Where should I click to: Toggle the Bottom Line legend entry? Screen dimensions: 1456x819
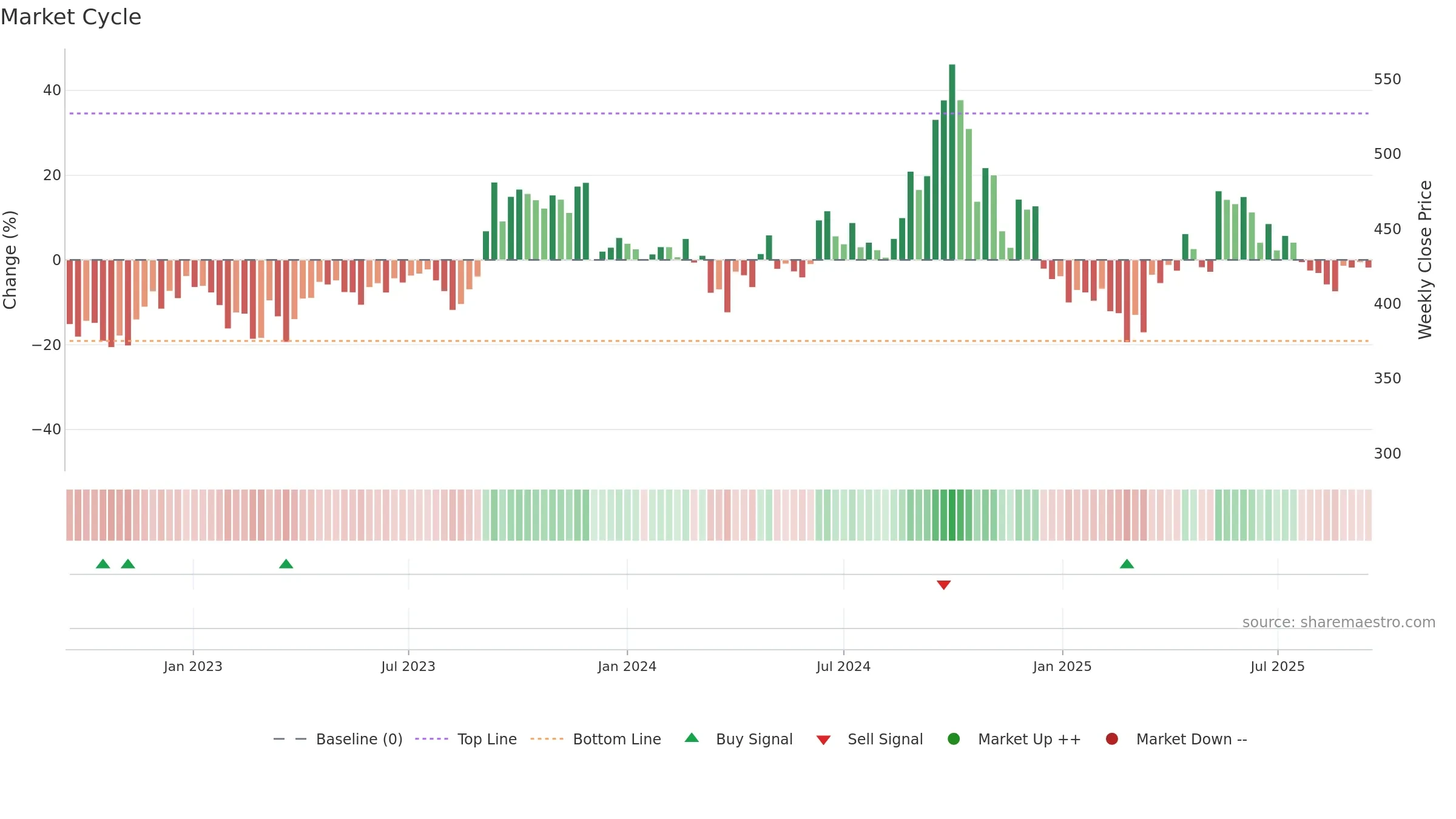pyautogui.click(x=596, y=739)
